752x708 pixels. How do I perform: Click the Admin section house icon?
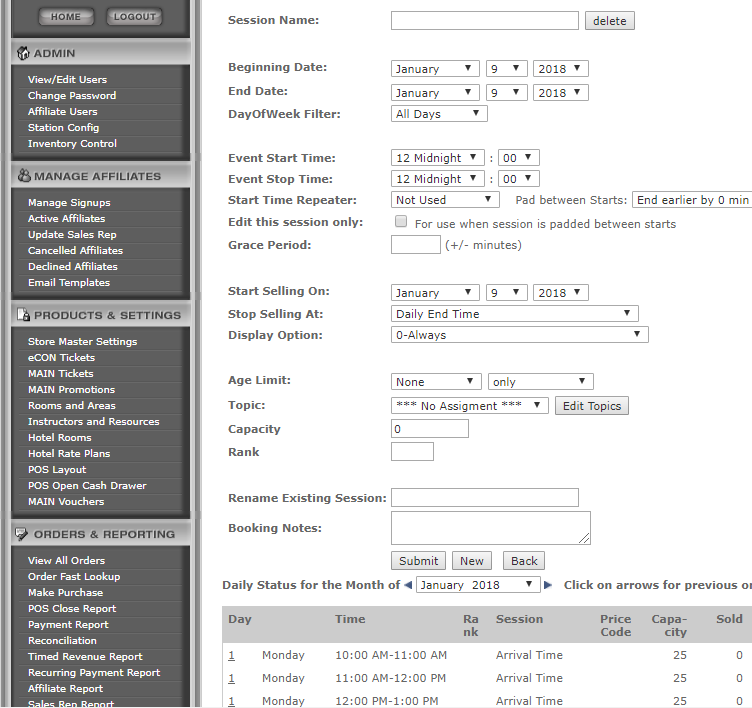(23, 53)
